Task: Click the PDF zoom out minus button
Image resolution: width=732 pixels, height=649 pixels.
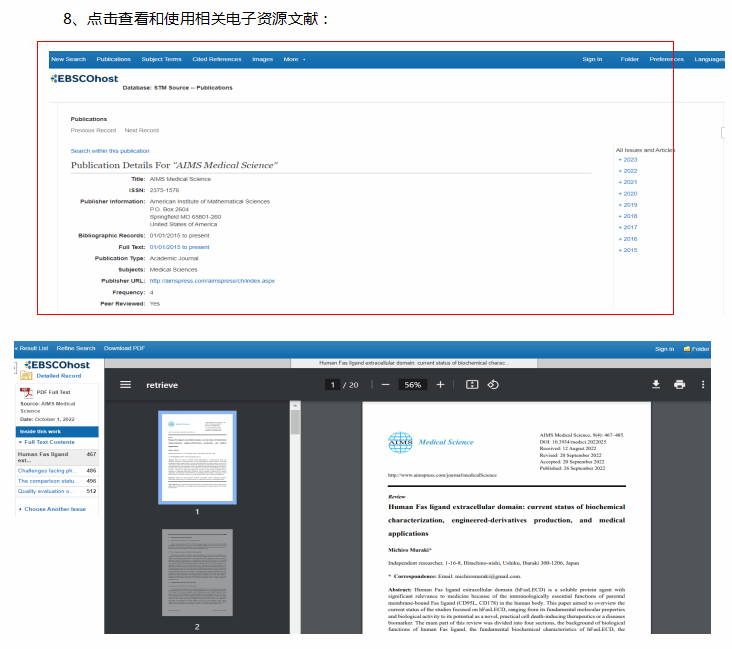Action: point(384,384)
